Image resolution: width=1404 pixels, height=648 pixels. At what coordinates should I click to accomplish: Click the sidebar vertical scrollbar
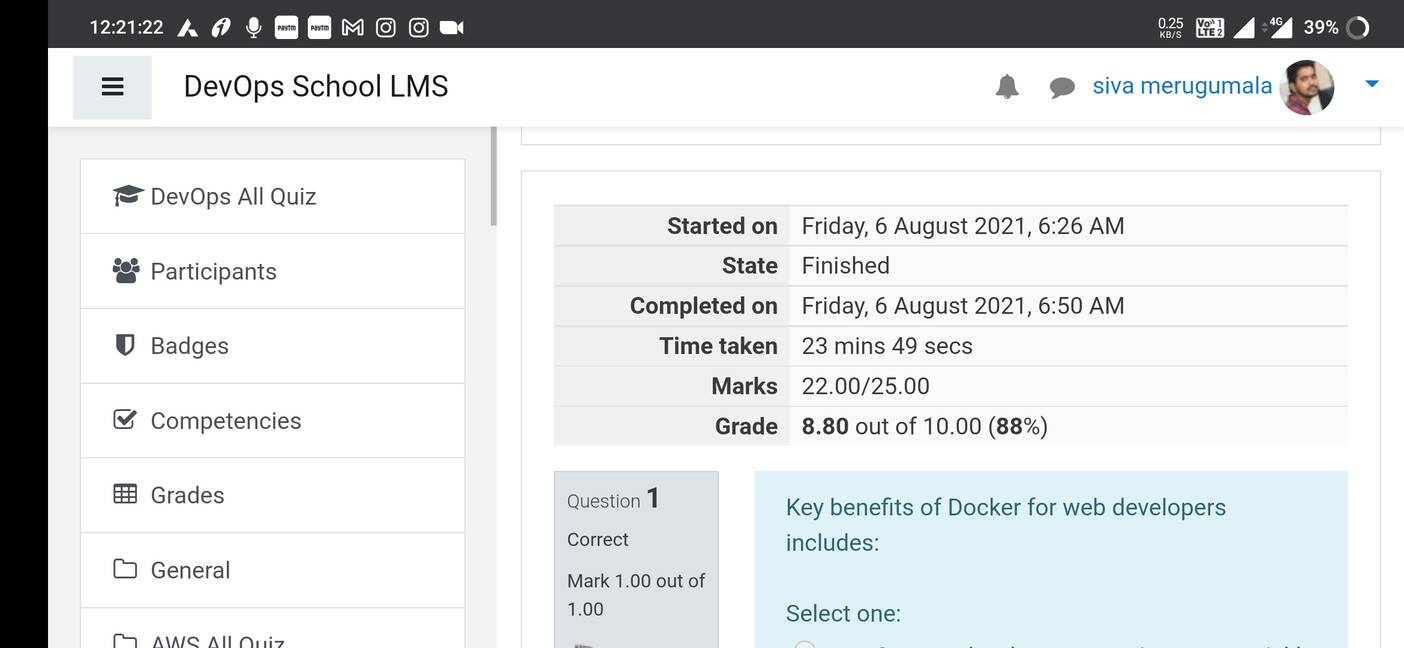tap(492, 176)
